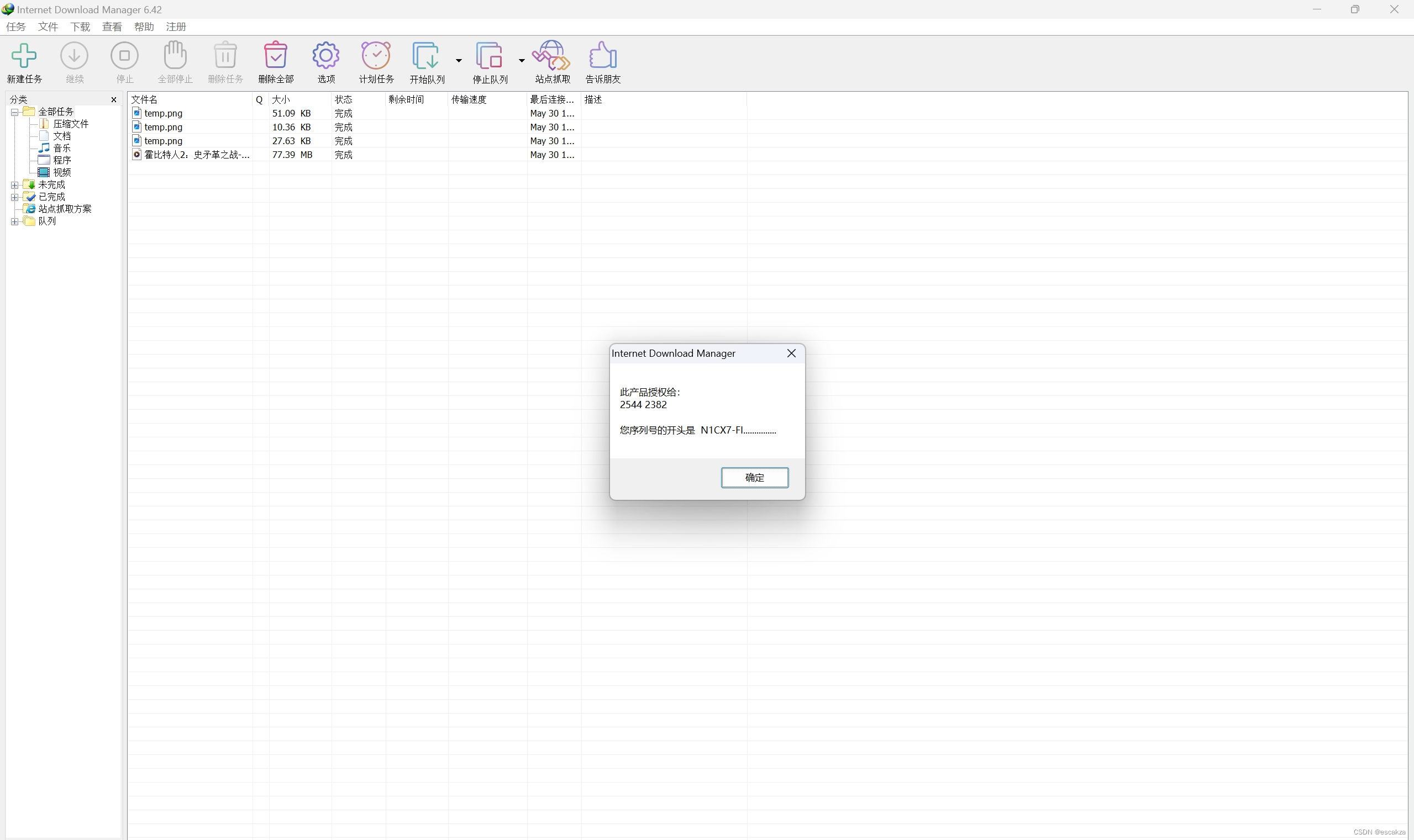
Task: Open the 下载 menu
Action: [80, 27]
